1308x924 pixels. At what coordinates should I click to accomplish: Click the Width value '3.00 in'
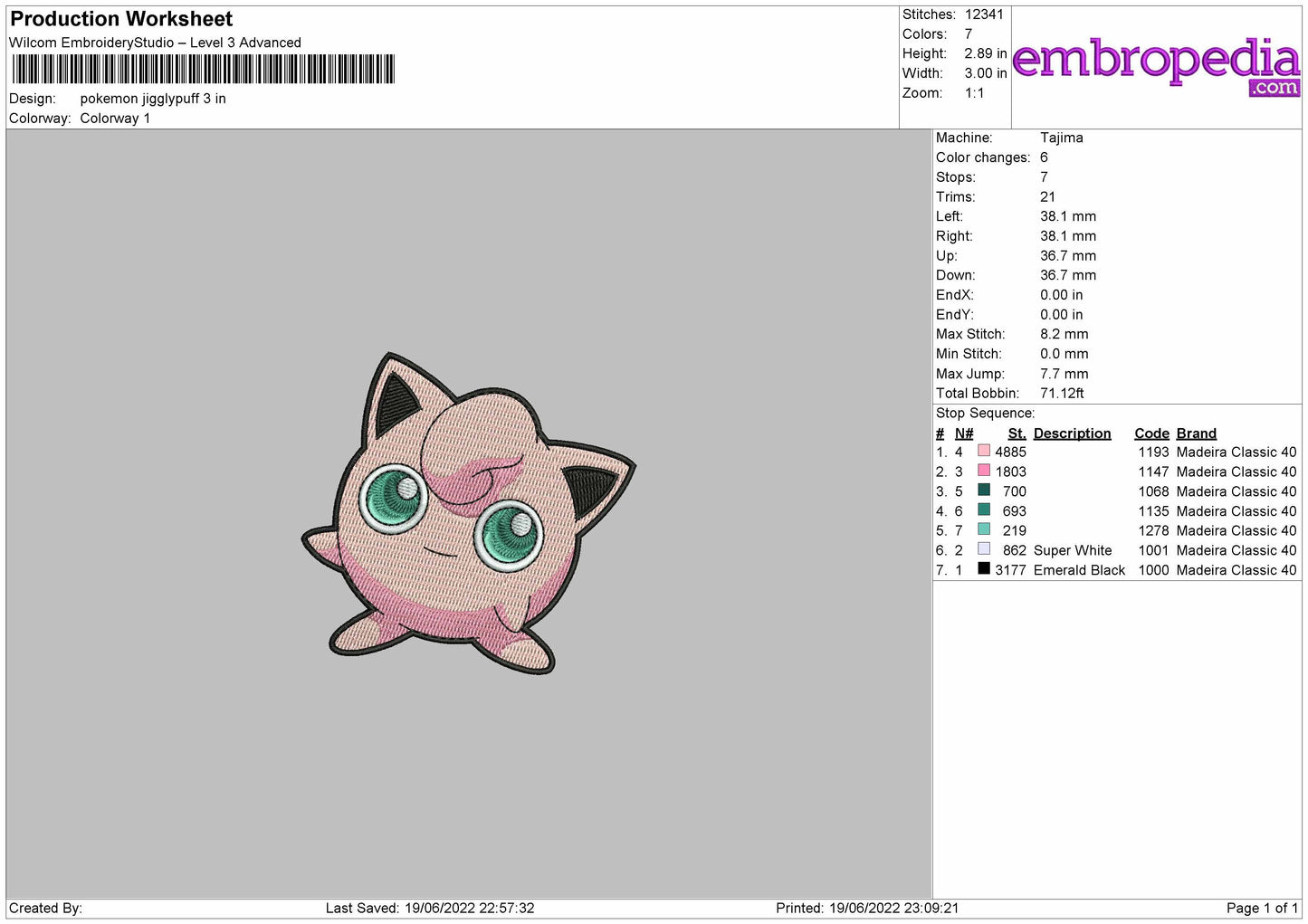pos(986,73)
